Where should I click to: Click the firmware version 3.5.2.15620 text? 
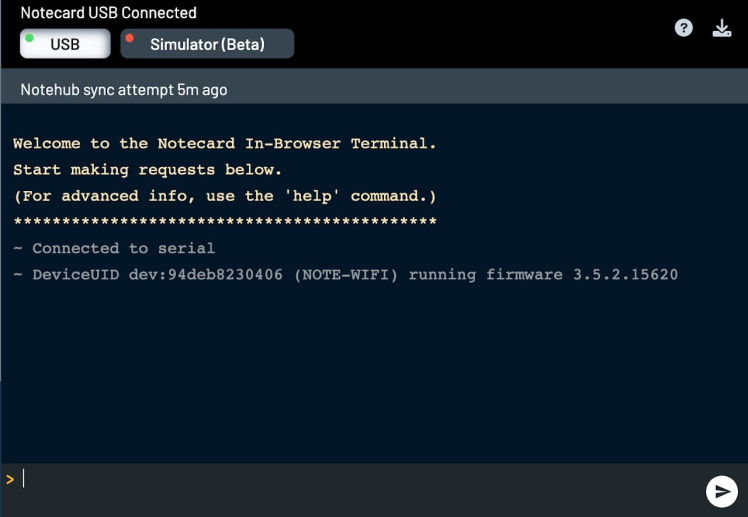coord(625,274)
